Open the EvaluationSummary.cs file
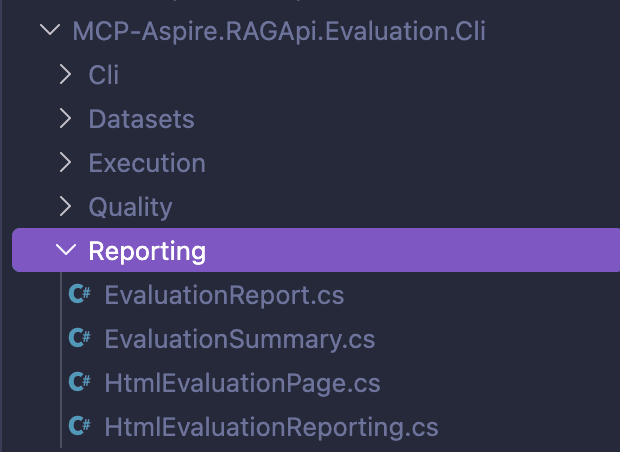 point(240,339)
